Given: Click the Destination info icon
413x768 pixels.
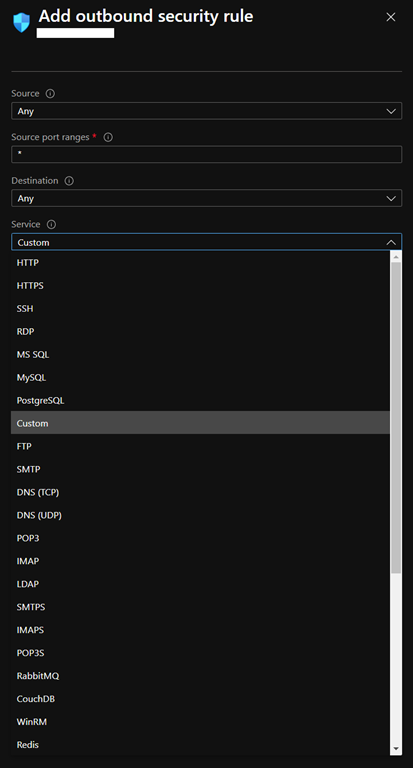Looking at the screenshot, I should tap(69, 181).
